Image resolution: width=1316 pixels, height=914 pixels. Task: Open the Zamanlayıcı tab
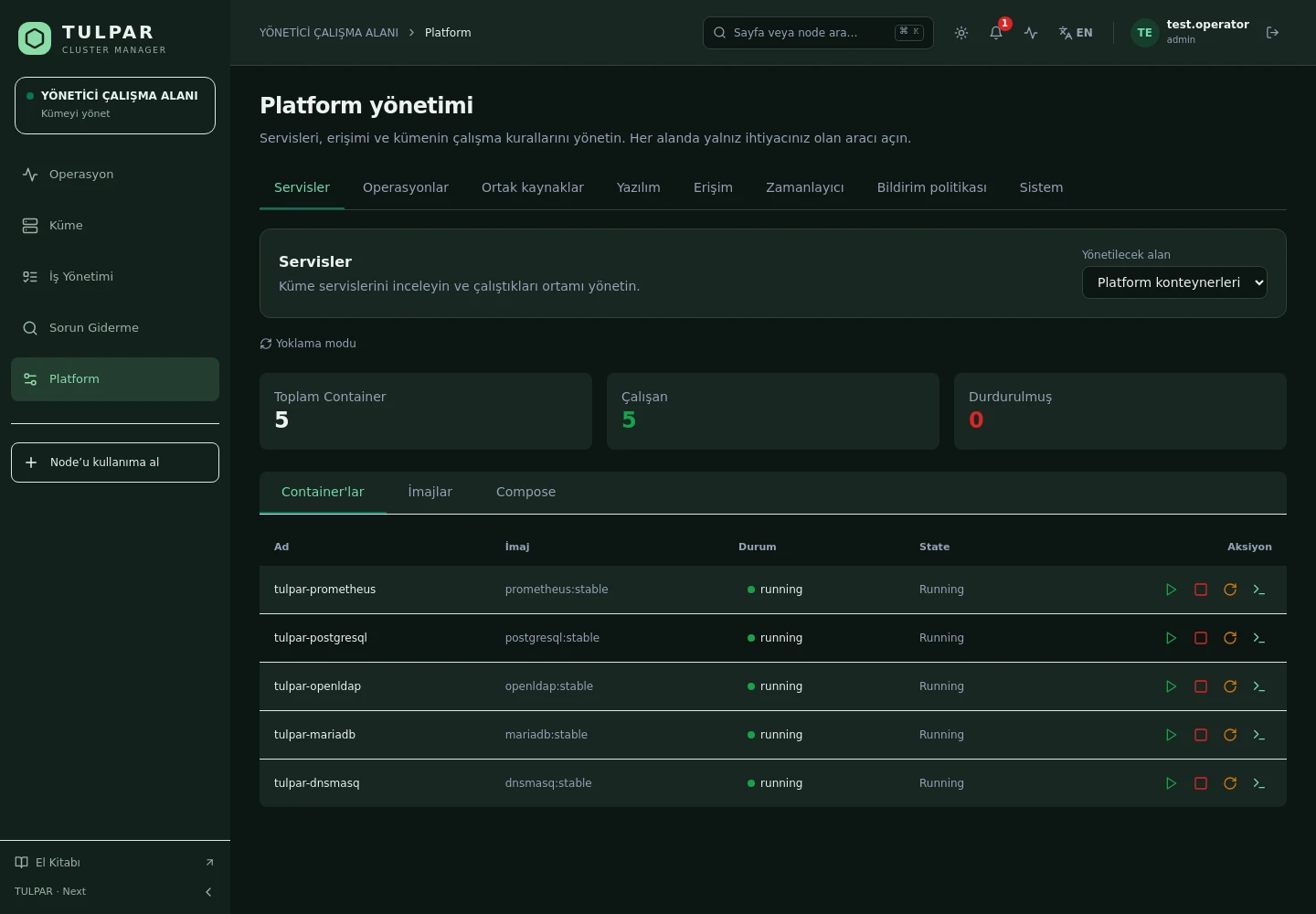pyautogui.click(x=805, y=187)
